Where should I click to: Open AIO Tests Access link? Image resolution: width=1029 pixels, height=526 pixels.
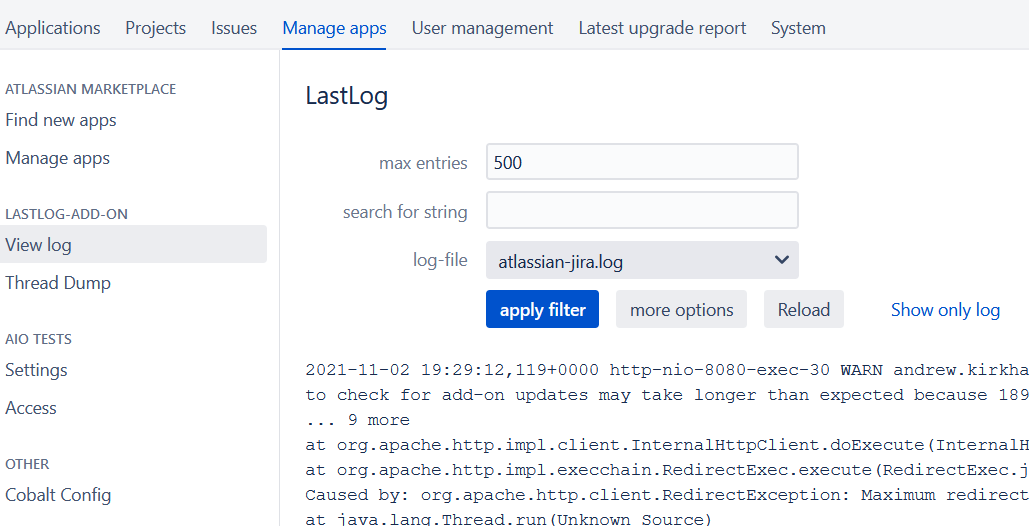coord(31,408)
